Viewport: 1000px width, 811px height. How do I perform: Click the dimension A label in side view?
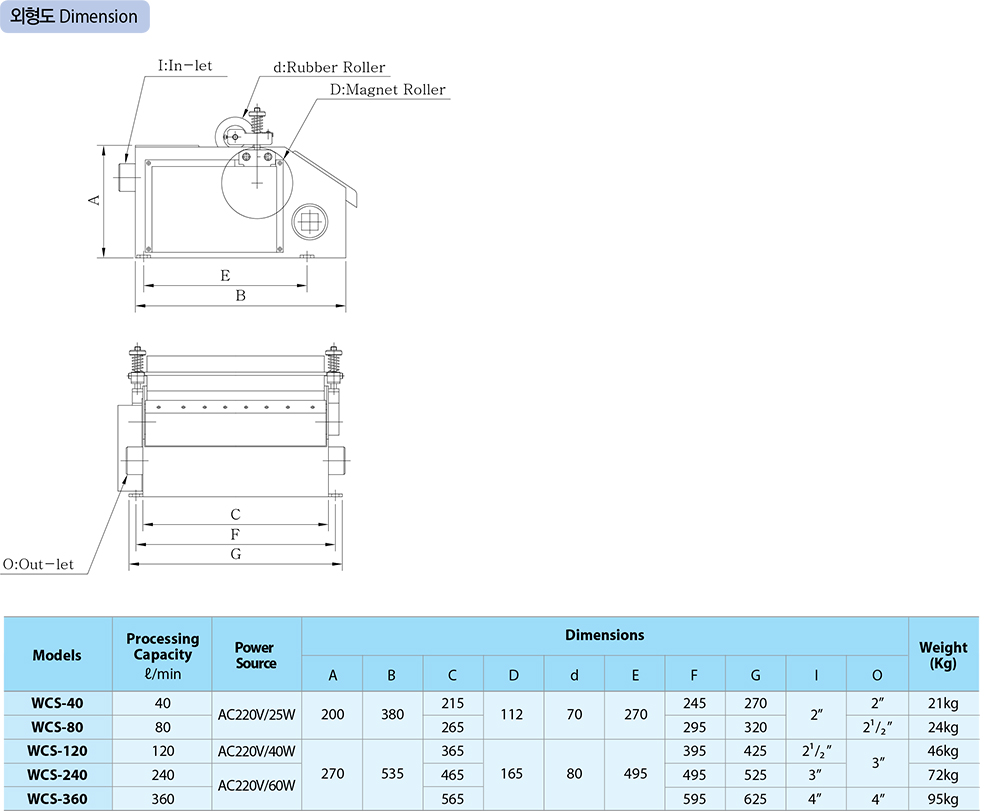click(x=95, y=199)
